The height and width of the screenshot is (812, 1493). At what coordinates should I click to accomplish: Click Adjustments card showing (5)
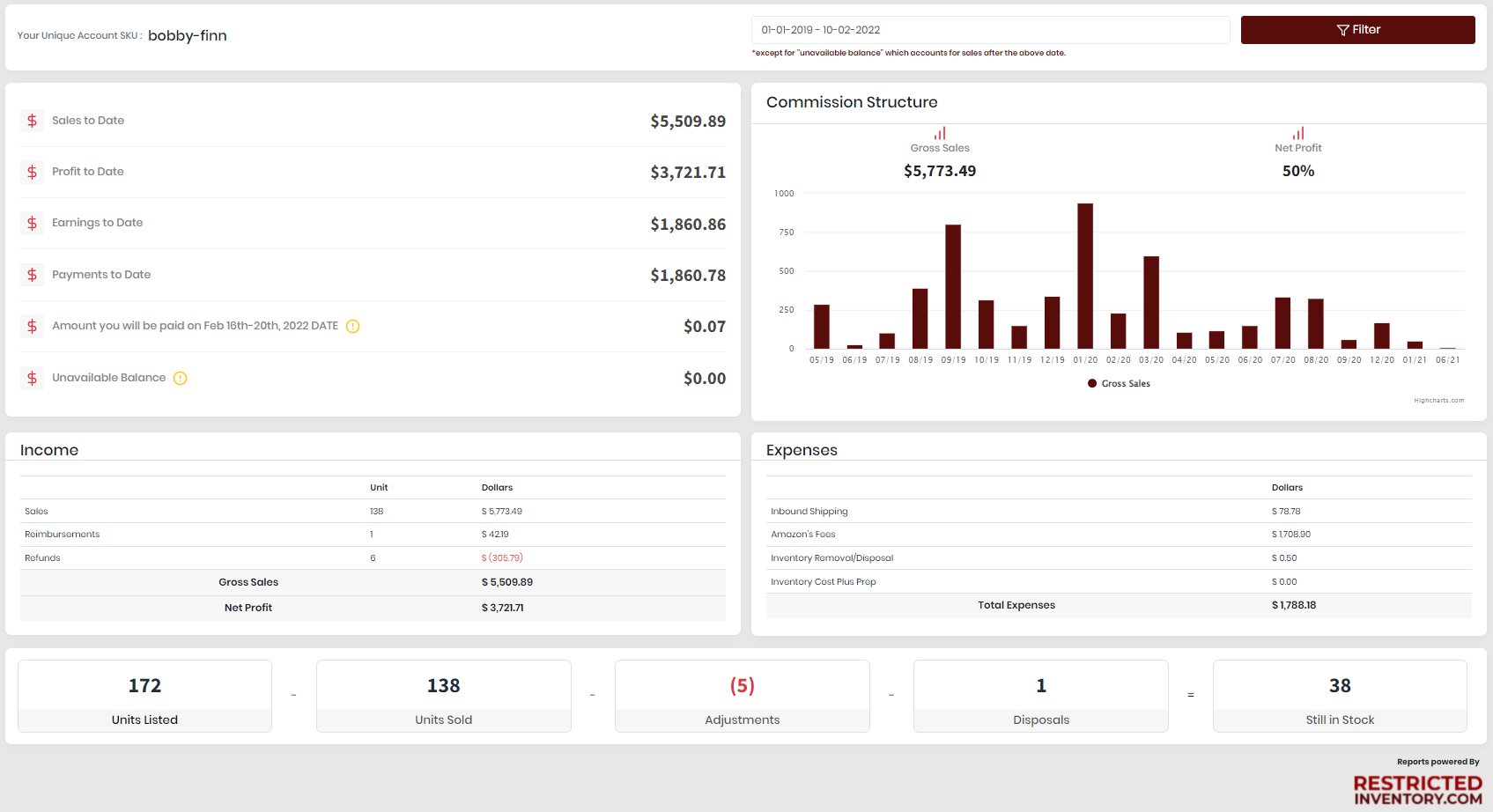[x=743, y=696]
